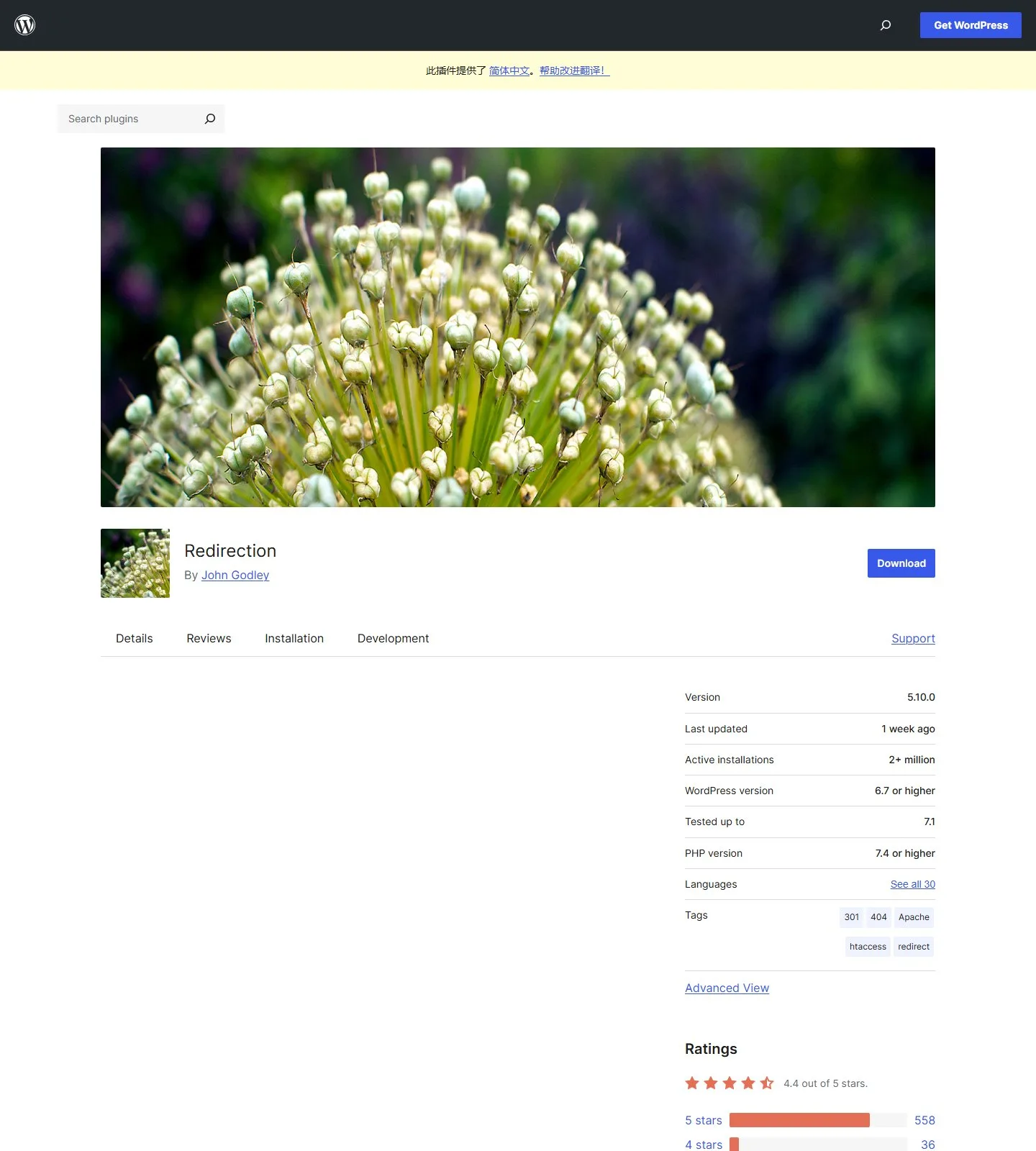View the Redirection banner image
The width and height of the screenshot is (1036, 1151).
(518, 327)
